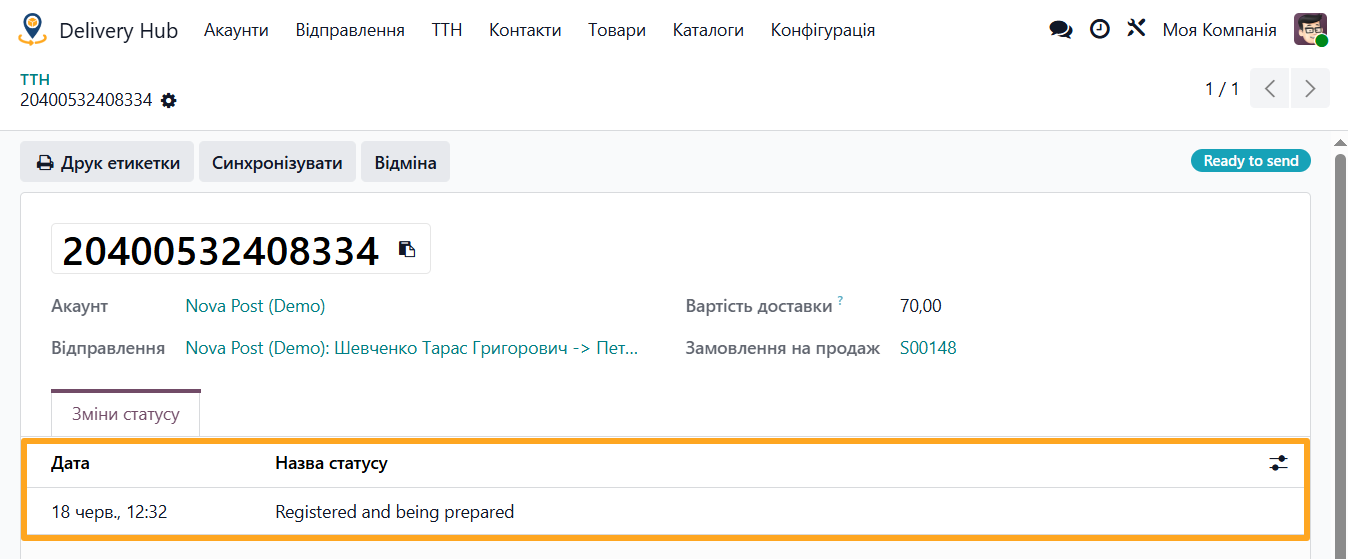This screenshot has height=559, width=1348.
Task: Click the Ready to send status badge
Action: [x=1250, y=161]
